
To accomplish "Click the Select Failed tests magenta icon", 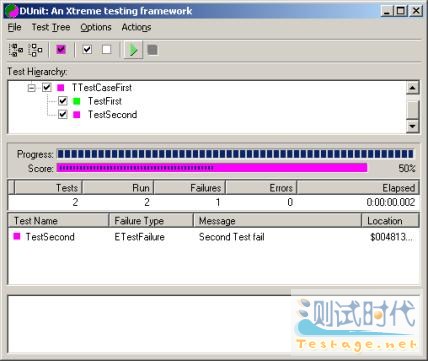I will click(x=61, y=50).
